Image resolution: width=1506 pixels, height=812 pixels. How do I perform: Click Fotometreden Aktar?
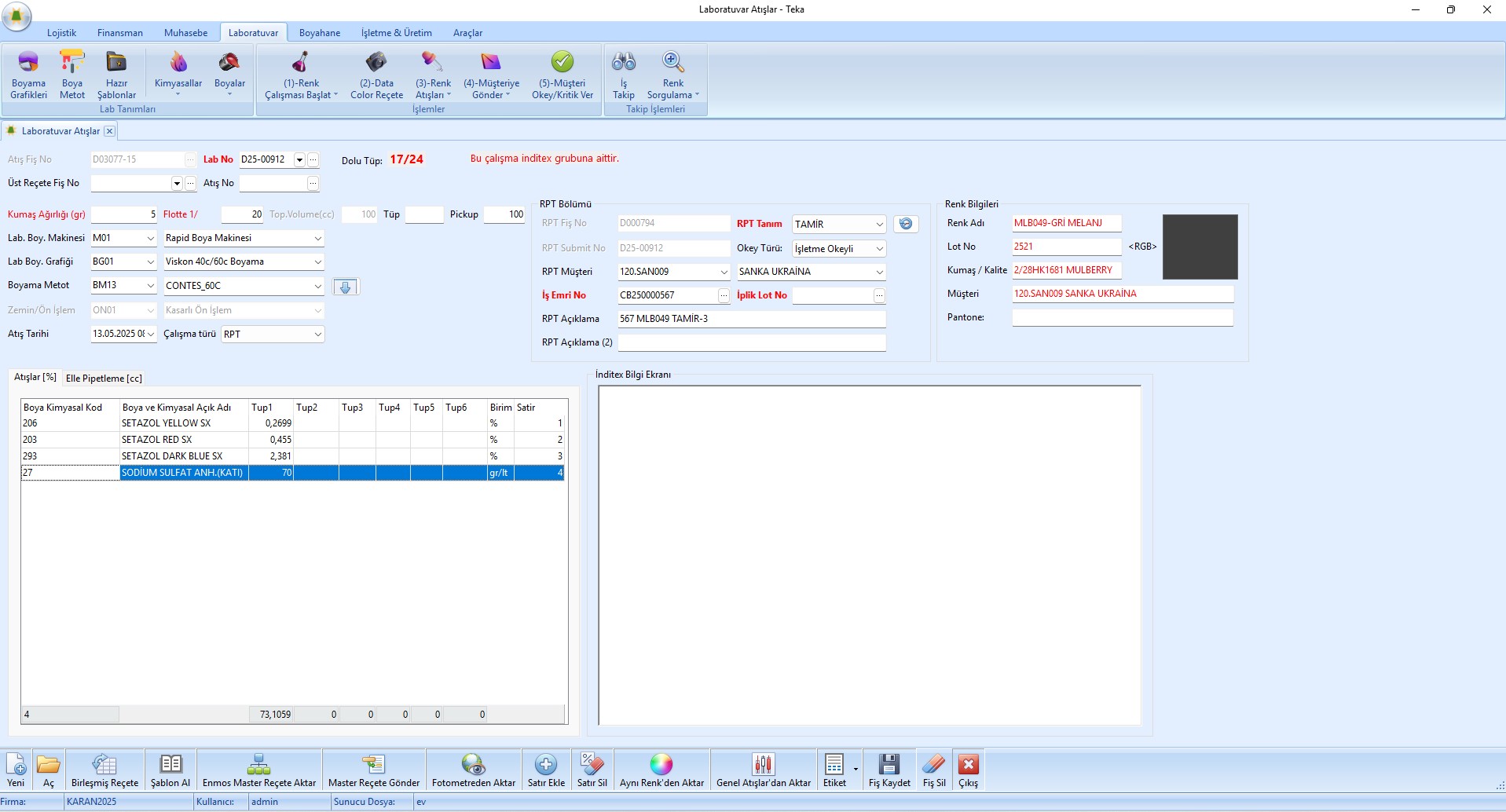tap(474, 770)
